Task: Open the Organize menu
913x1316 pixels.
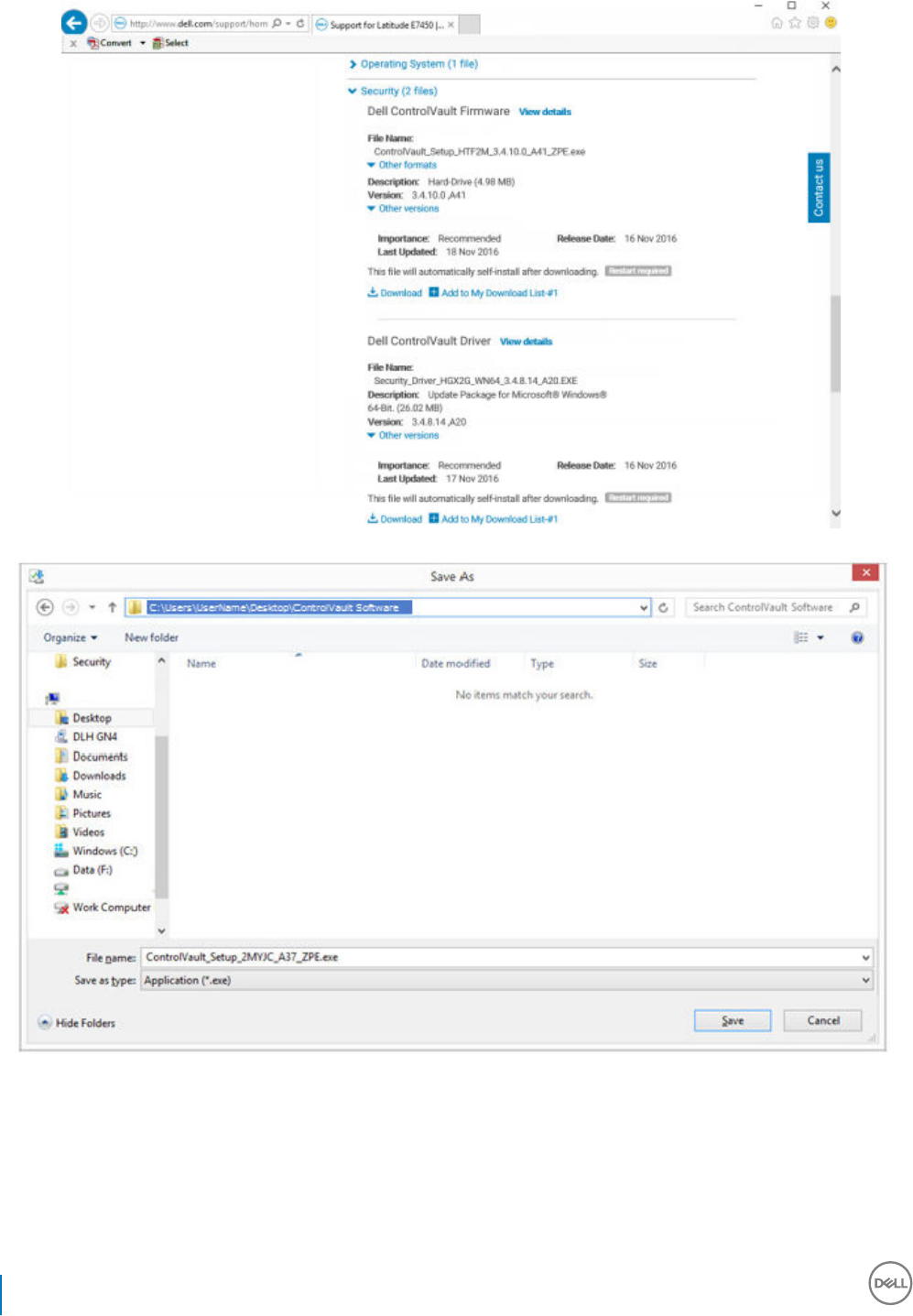Action: click(x=71, y=637)
